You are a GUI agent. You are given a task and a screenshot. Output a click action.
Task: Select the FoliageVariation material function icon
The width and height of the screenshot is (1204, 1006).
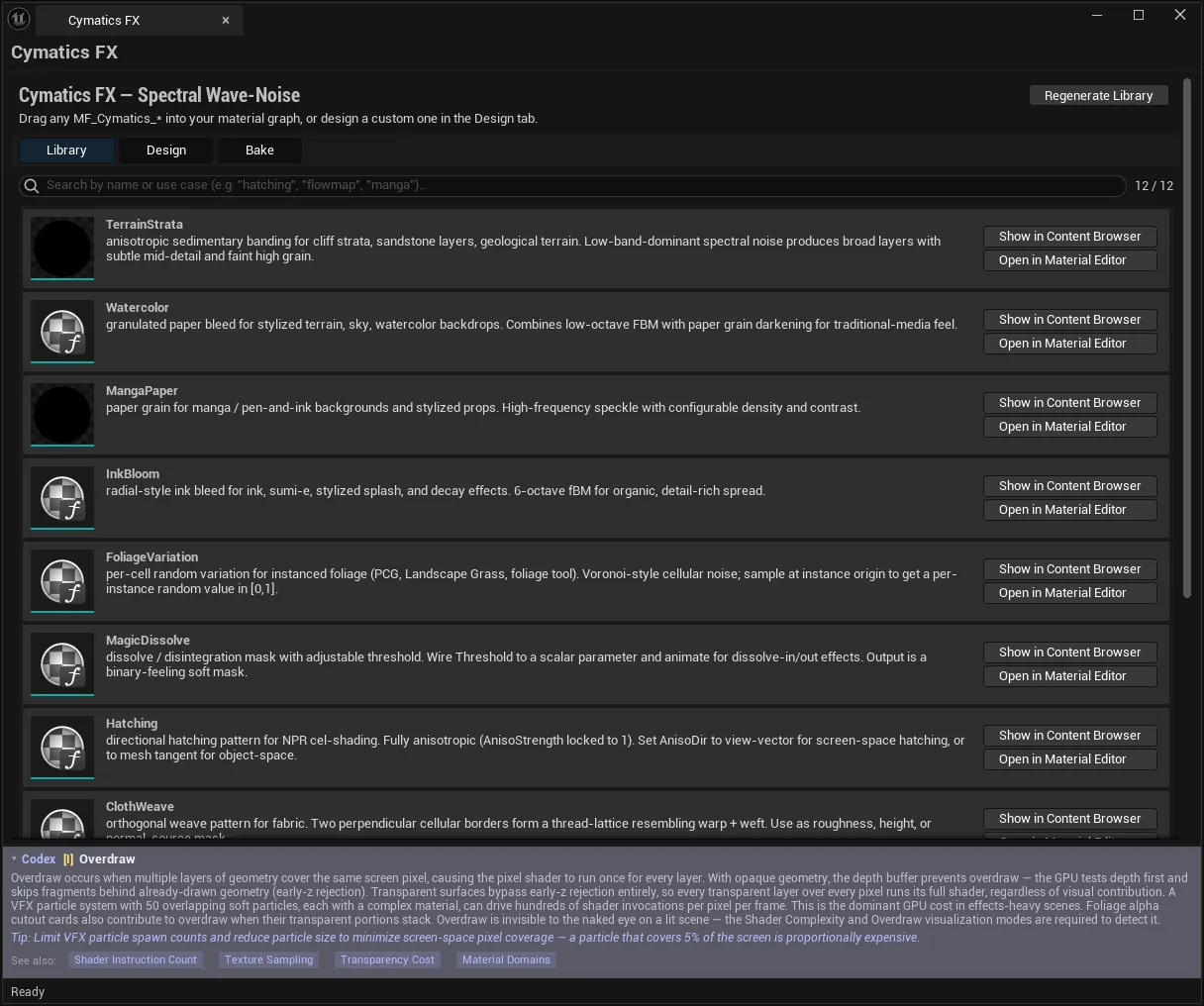(62, 581)
